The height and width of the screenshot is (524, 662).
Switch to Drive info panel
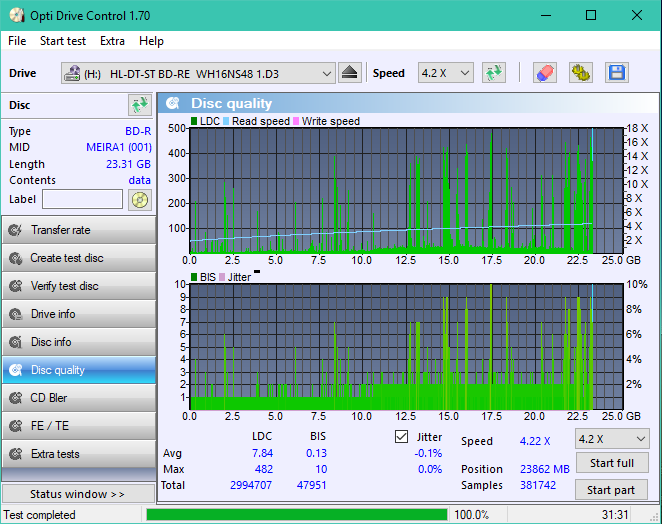[79, 314]
